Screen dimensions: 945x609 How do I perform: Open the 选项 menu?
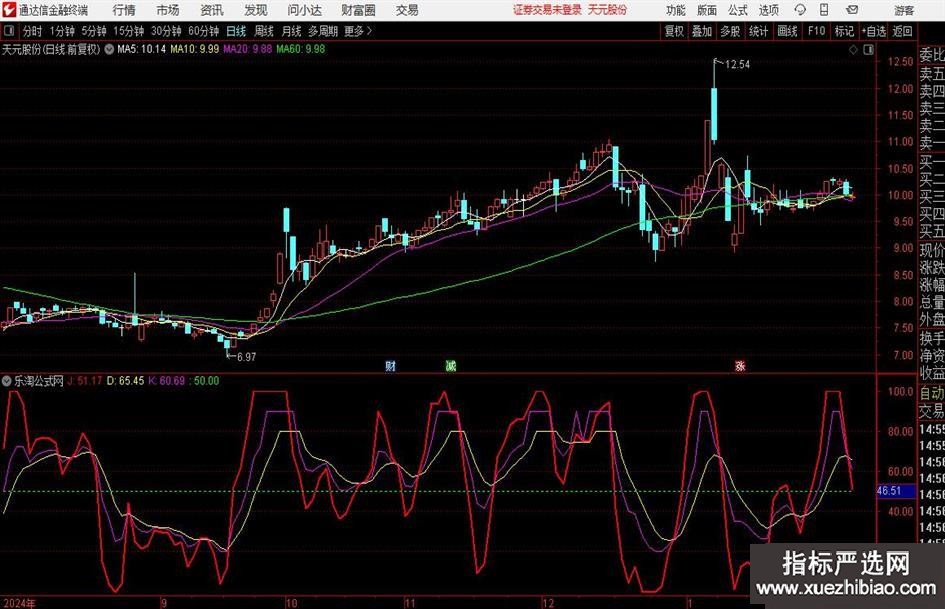tap(768, 10)
